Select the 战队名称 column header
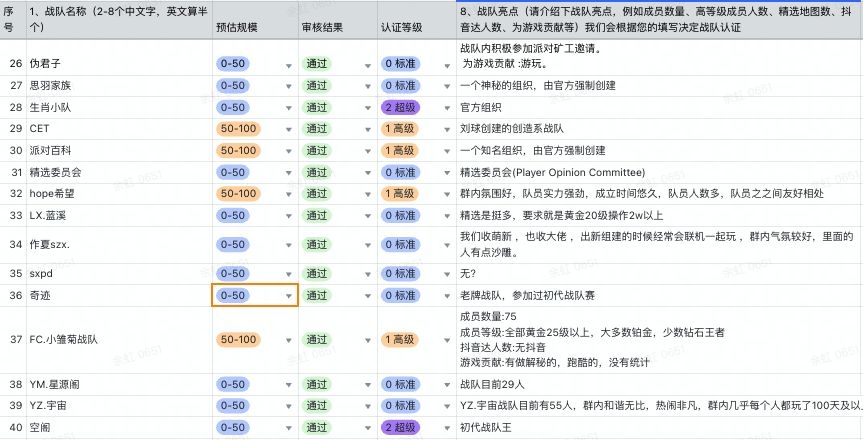This screenshot has height=440, width=863. tap(119, 20)
